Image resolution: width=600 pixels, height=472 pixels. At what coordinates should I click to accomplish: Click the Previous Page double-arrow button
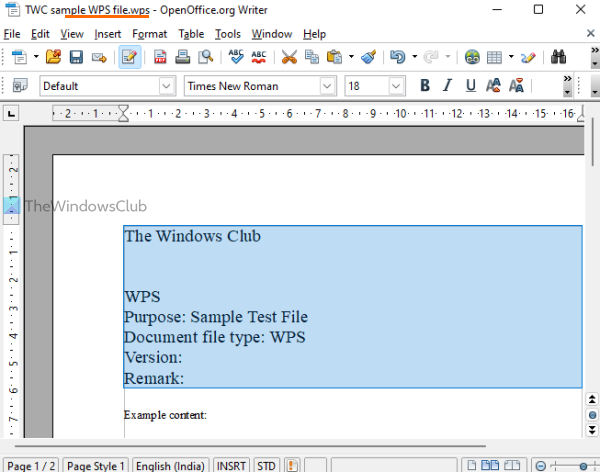pos(592,400)
